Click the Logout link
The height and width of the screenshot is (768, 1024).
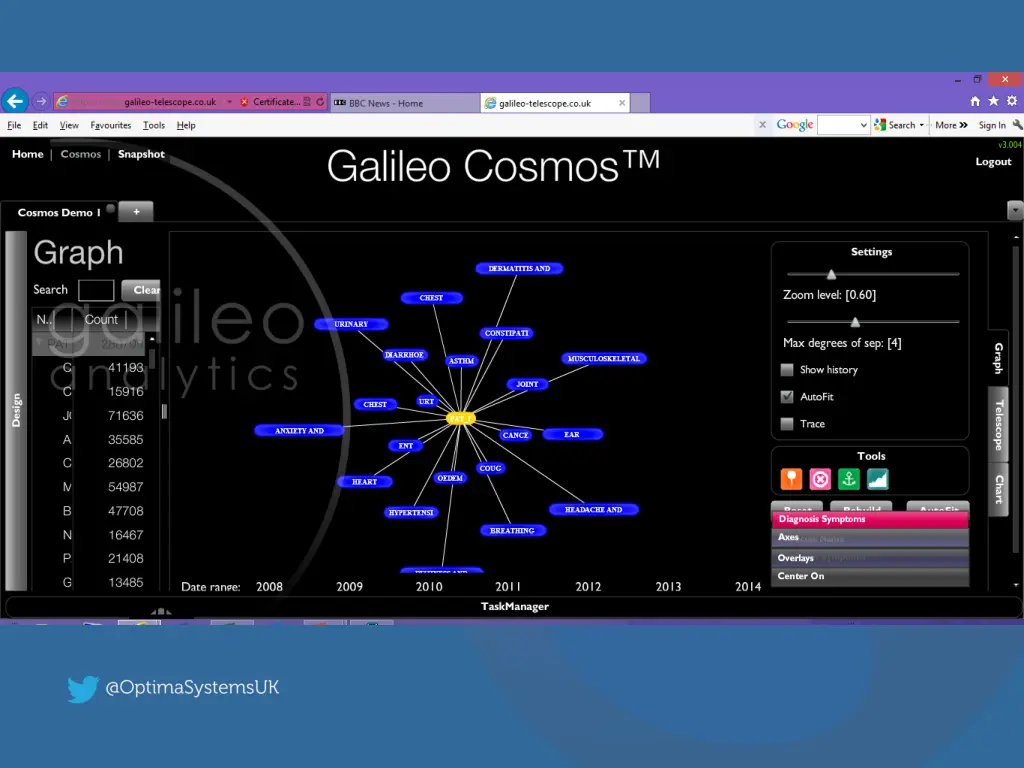993,162
